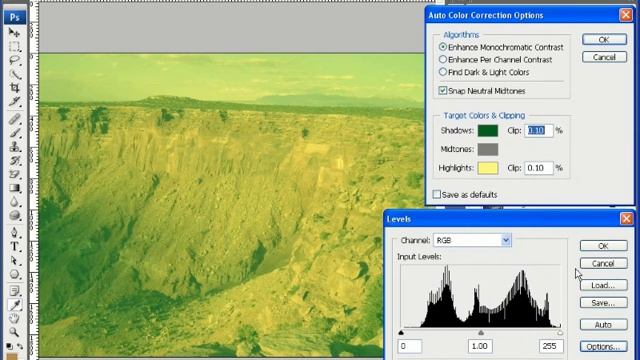Select the Crop tool

tap(14, 88)
